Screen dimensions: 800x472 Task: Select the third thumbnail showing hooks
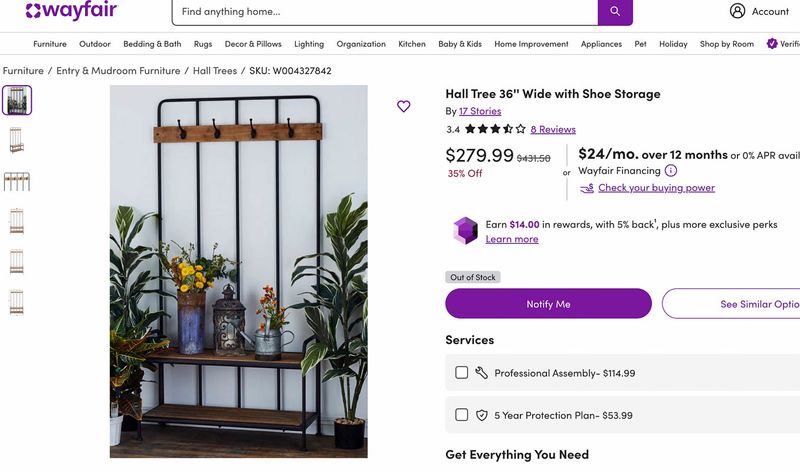(x=17, y=181)
